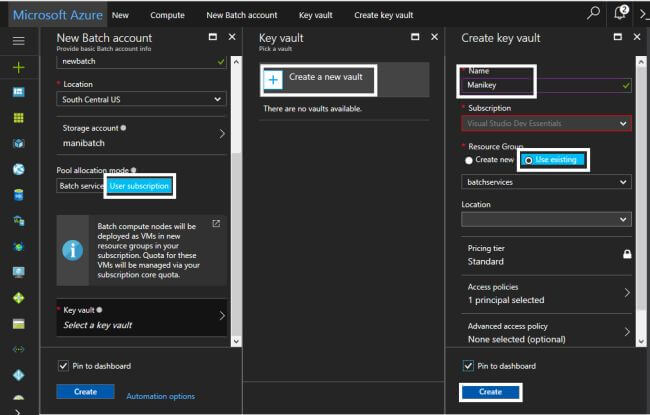650x415 pixels.
Task: Open the Automation options link
Action: point(160,396)
